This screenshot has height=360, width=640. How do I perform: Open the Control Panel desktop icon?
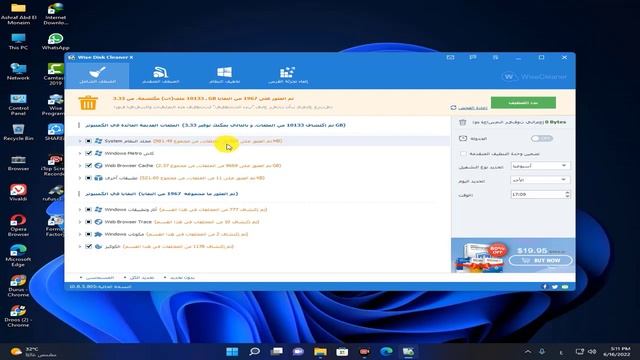pos(18,104)
